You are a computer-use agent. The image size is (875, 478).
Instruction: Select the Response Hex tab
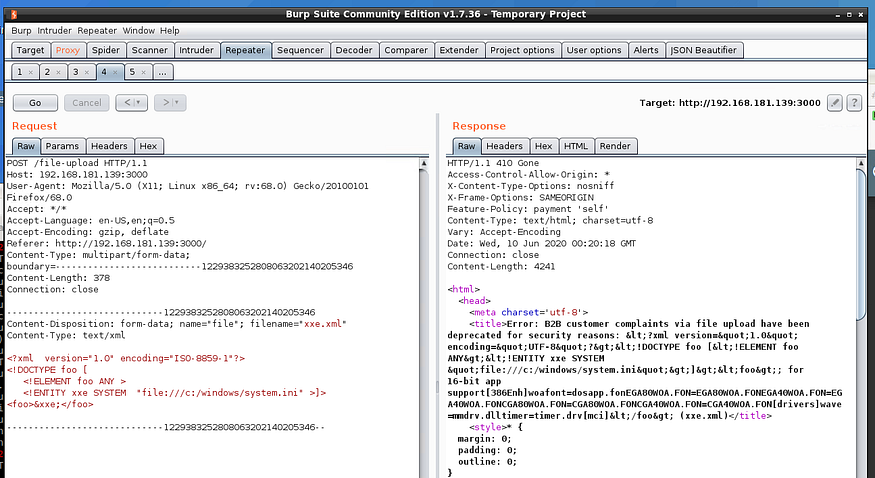[544, 146]
